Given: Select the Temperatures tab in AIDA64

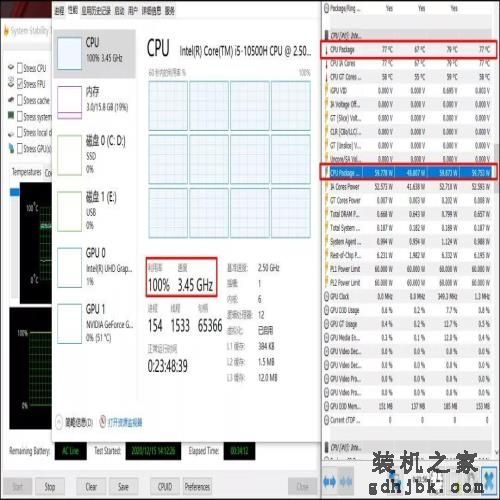Looking at the screenshot, I should point(26,172).
